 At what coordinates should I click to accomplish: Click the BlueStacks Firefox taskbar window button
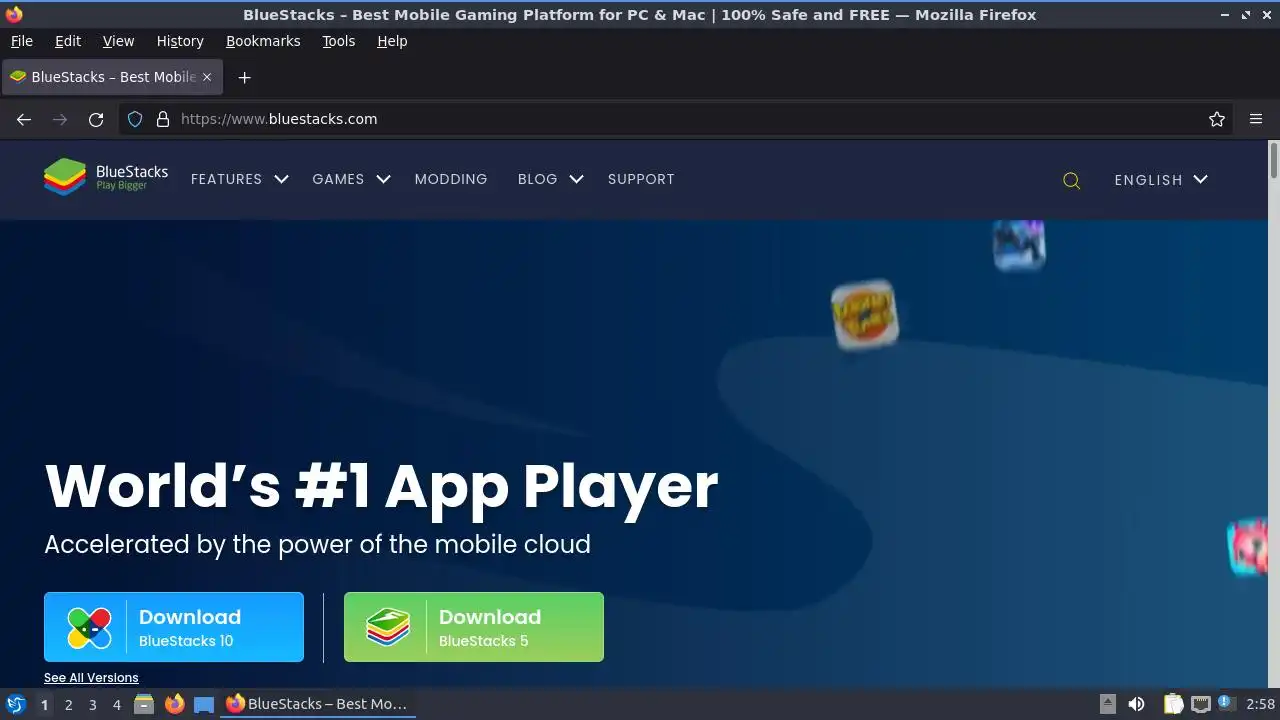coord(316,704)
